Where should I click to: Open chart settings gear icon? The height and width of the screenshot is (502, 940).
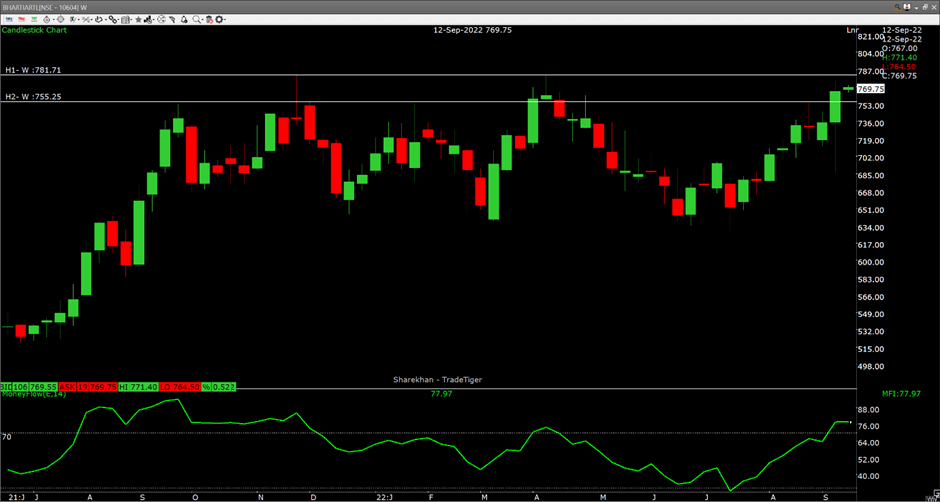pos(219,19)
